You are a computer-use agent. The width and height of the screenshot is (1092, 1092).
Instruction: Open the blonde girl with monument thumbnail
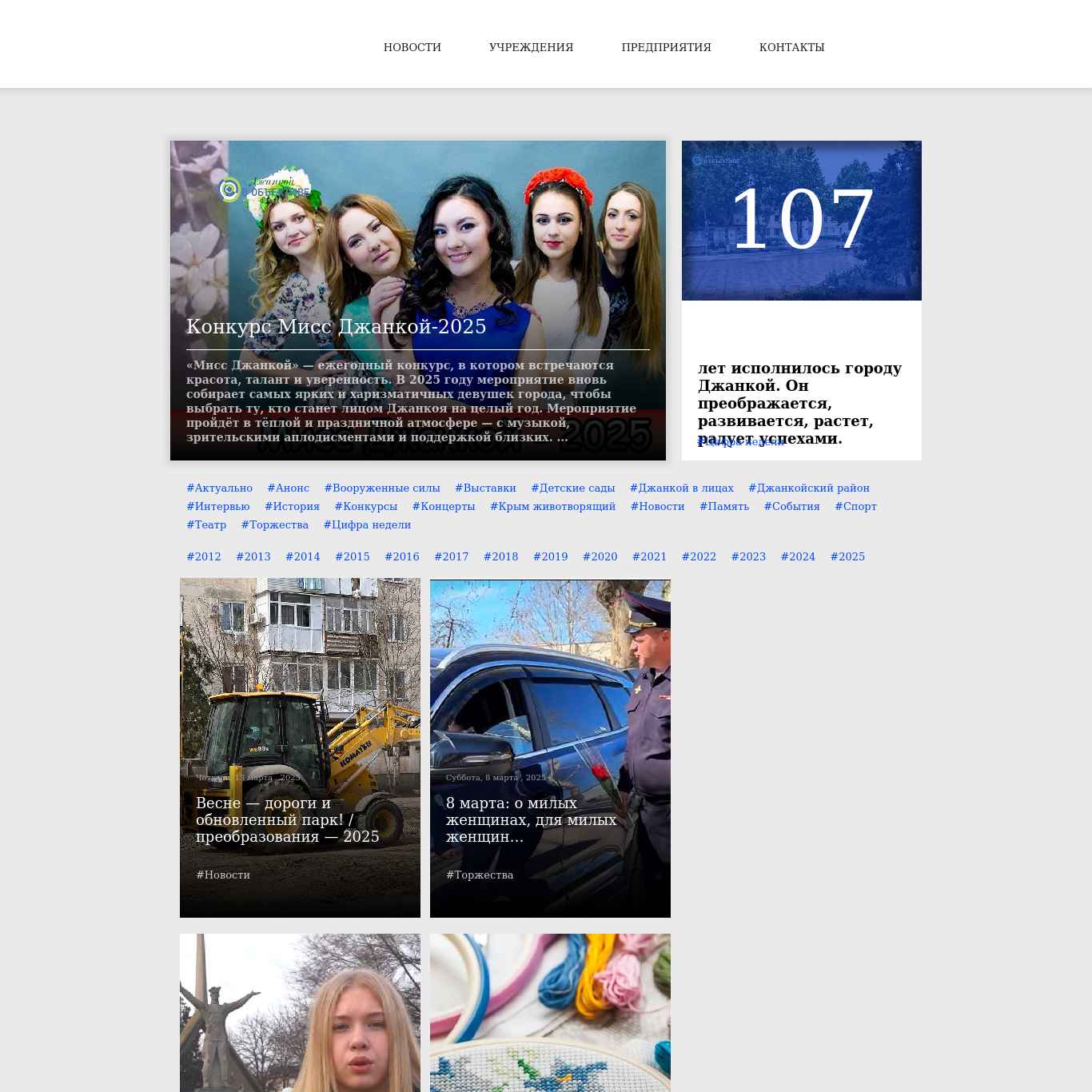tap(300, 1013)
